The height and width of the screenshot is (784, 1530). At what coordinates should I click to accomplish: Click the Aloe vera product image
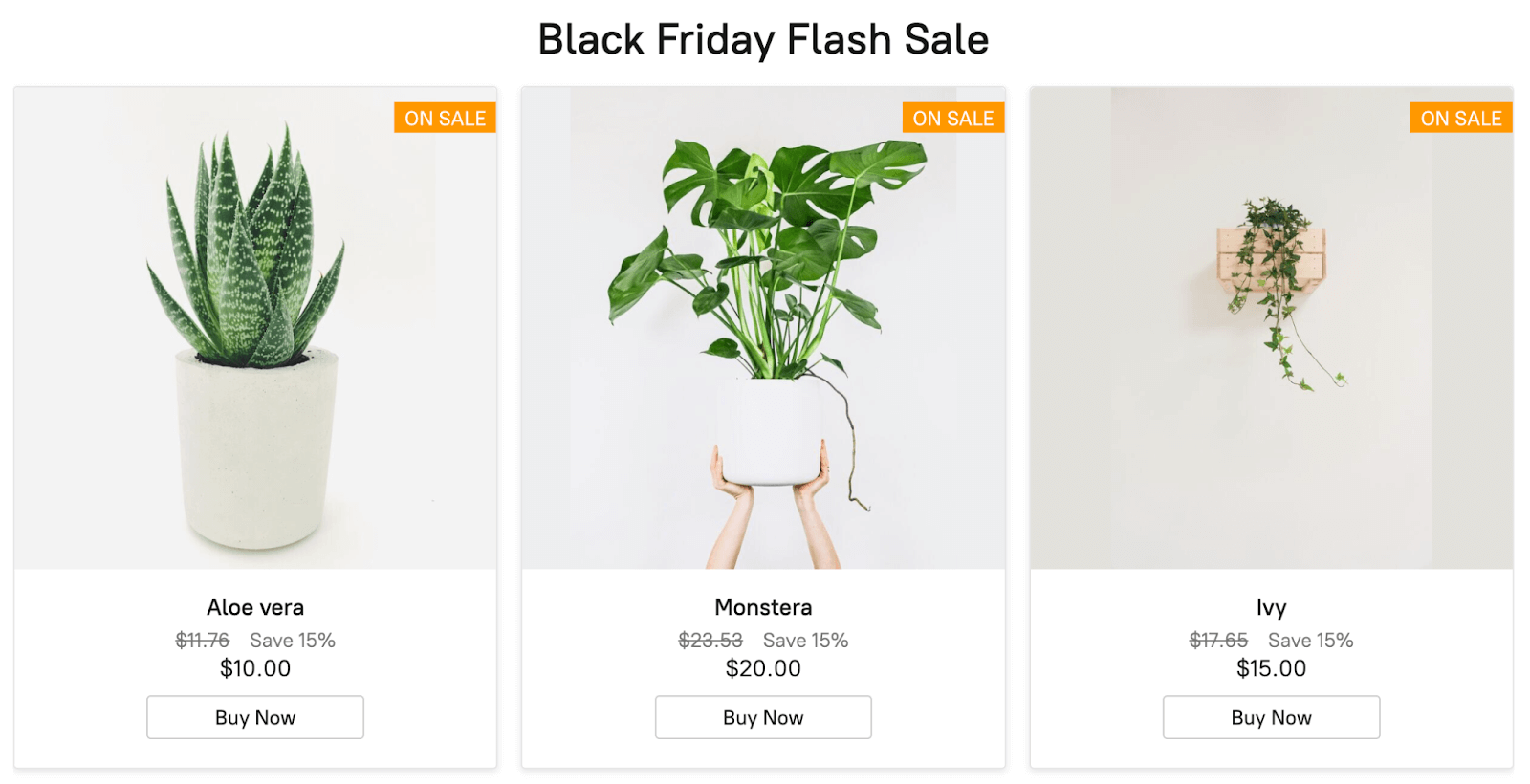pos(254,325)
